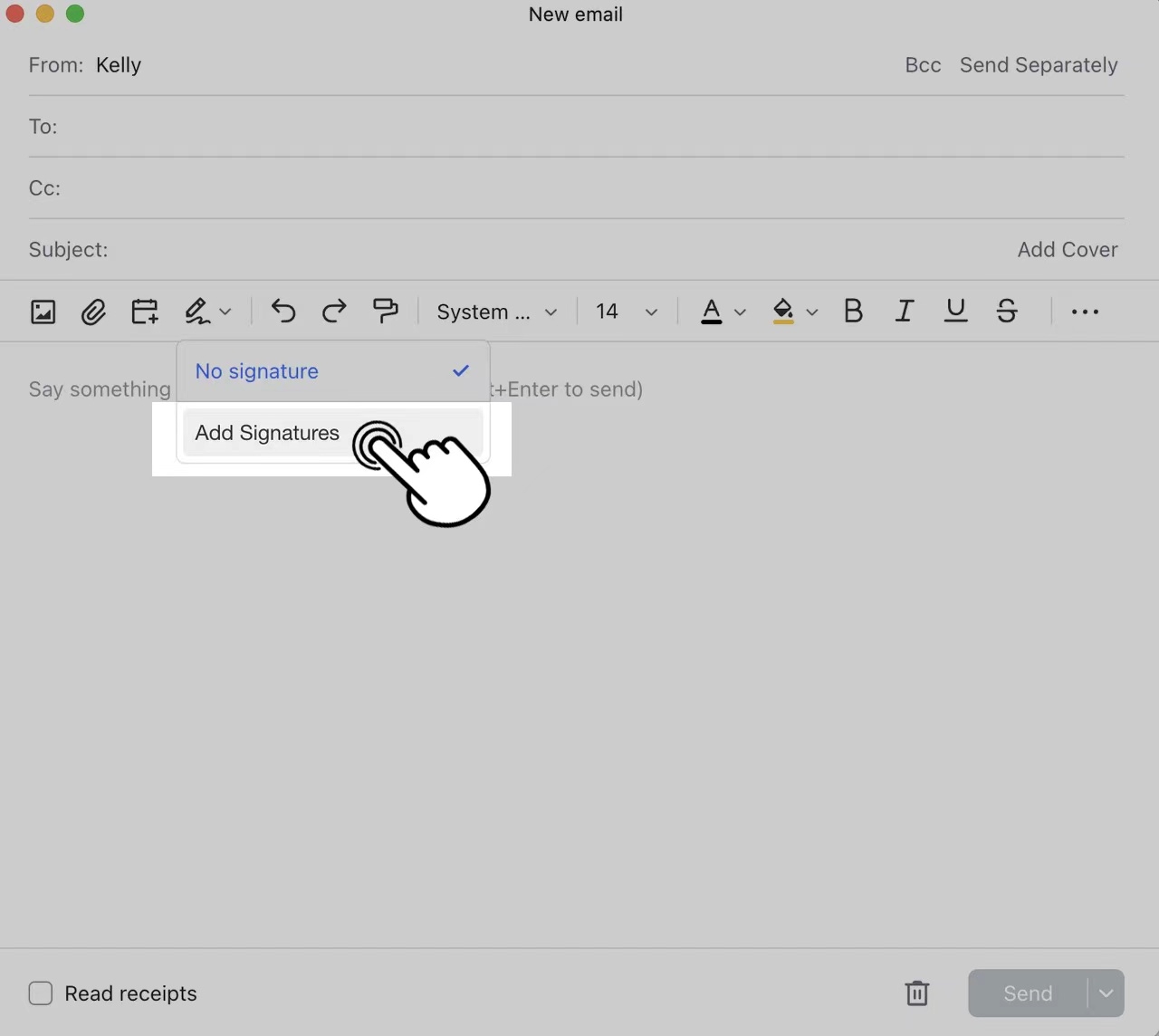Viewport: 1159px width, 1036px height.
Task: Undo the last edit
Action: 283,311
